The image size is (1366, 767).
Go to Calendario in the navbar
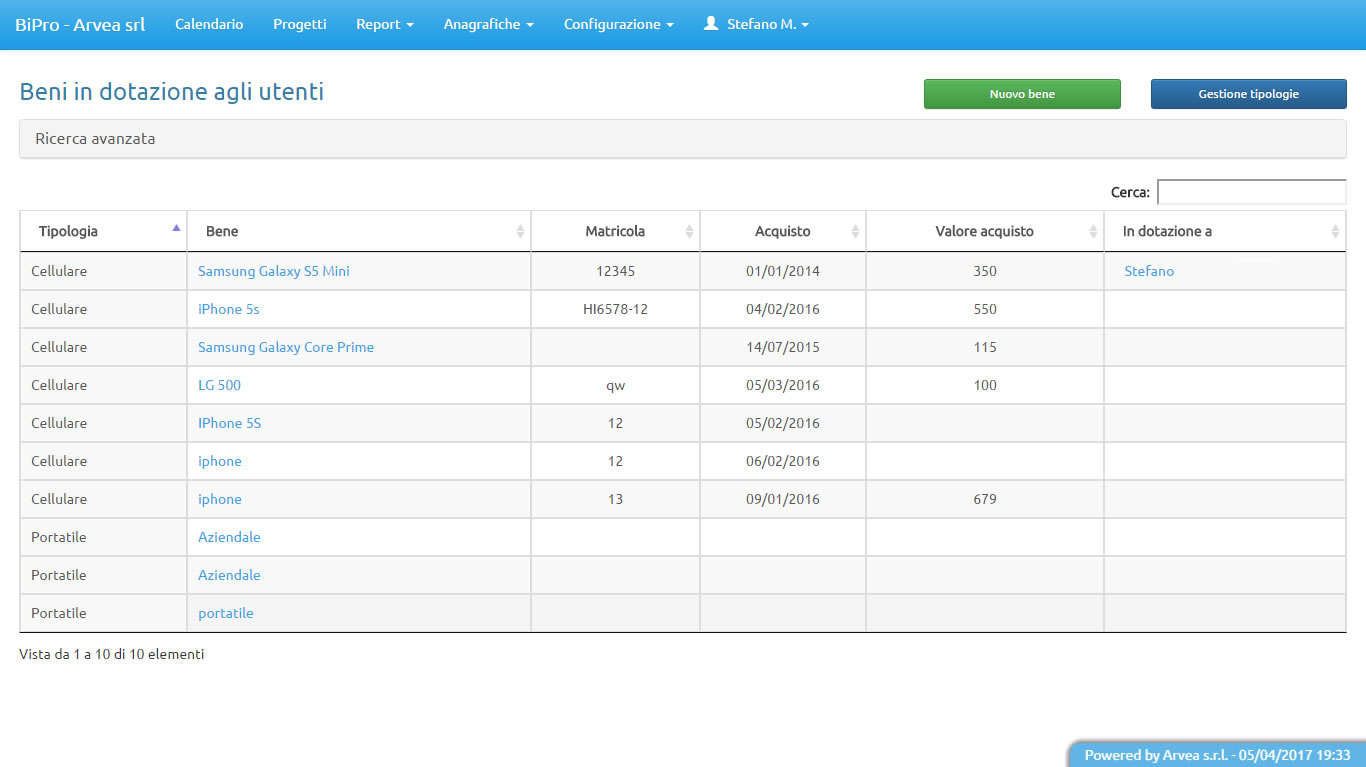[209, 24]
